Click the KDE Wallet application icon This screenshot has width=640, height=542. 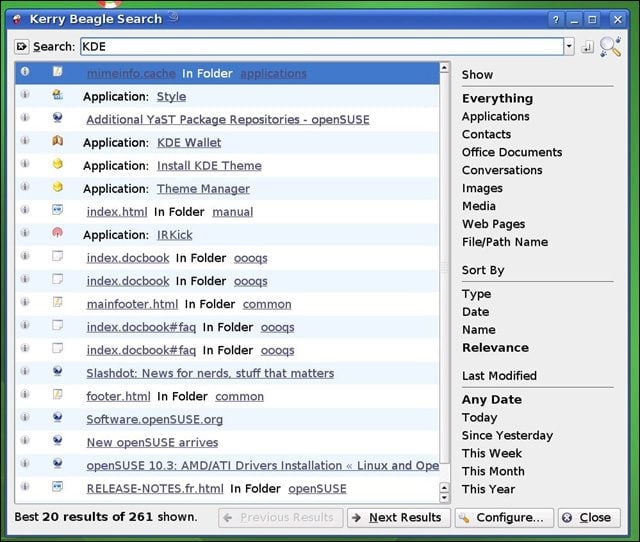pos(58,141)
